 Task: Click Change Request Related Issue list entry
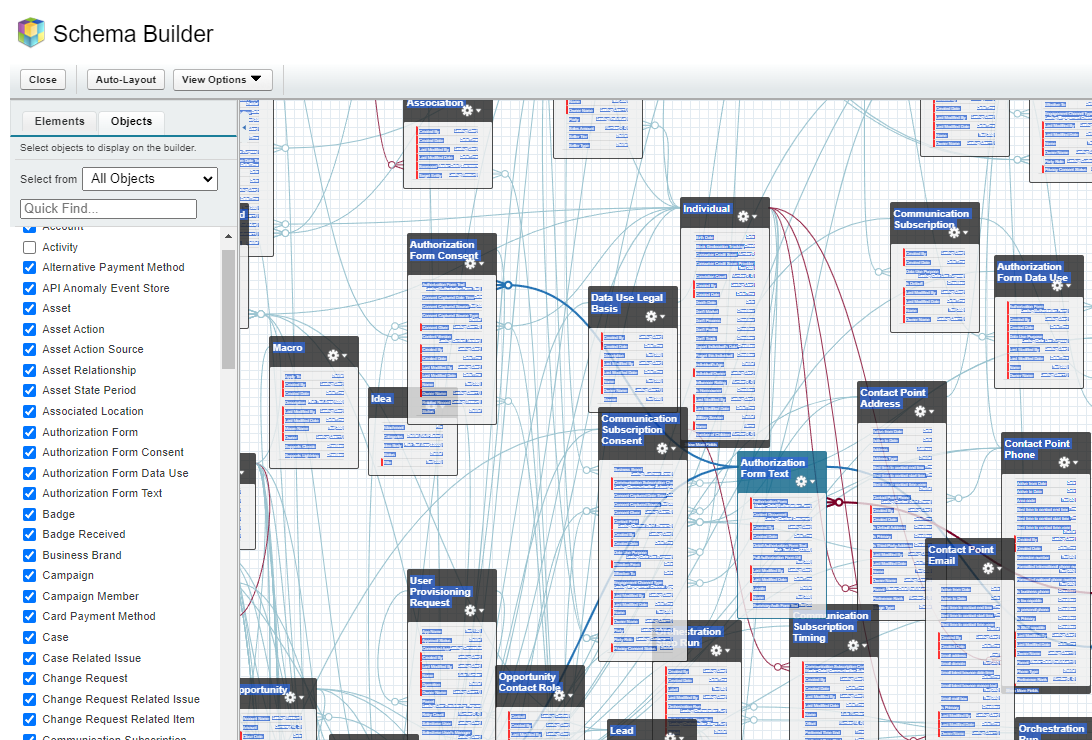(x=120, y=699)
